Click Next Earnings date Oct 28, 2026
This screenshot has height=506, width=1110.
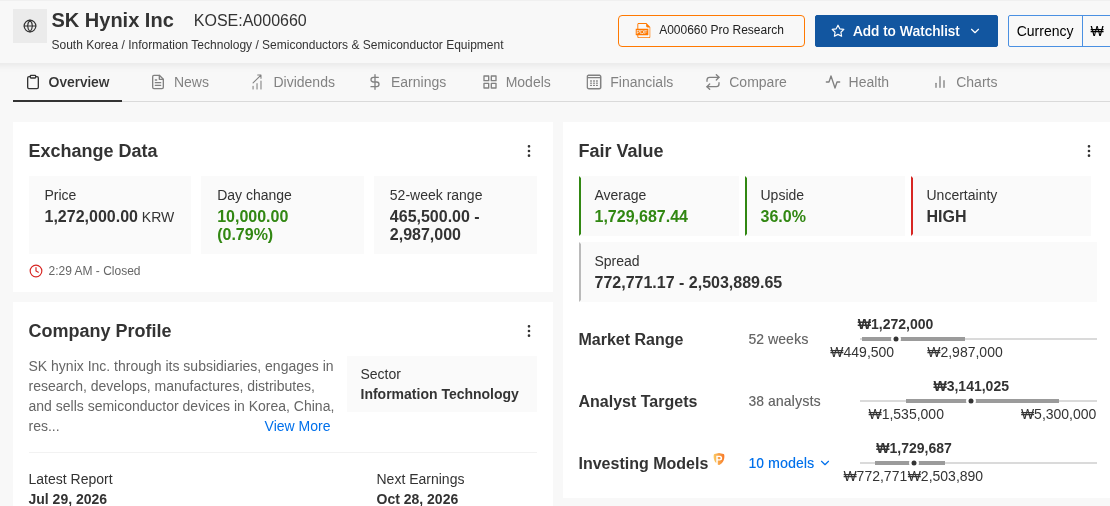tap(417, 499)
